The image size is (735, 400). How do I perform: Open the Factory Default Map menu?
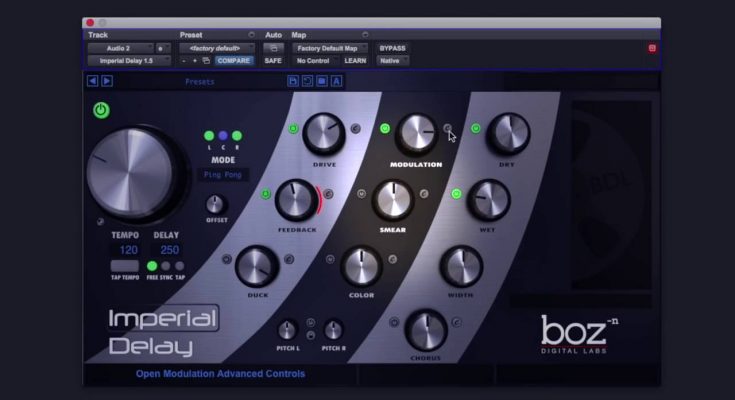click(x=331, y=48)
